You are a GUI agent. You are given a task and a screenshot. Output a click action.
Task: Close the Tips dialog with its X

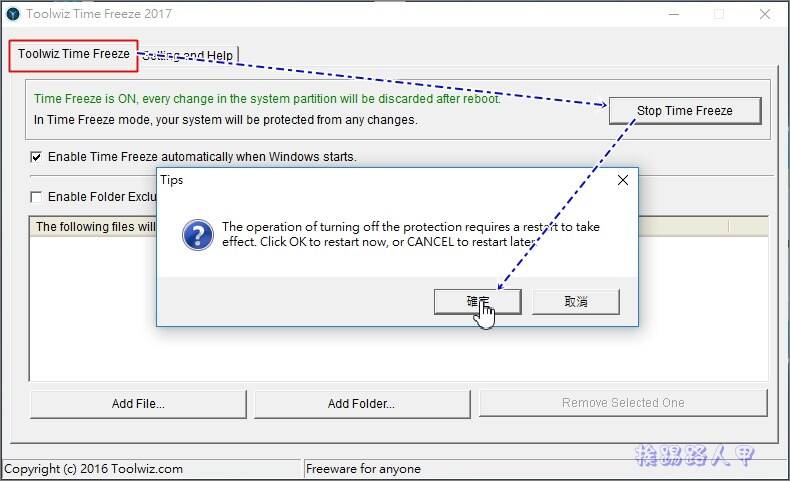[x=623, y=180]
